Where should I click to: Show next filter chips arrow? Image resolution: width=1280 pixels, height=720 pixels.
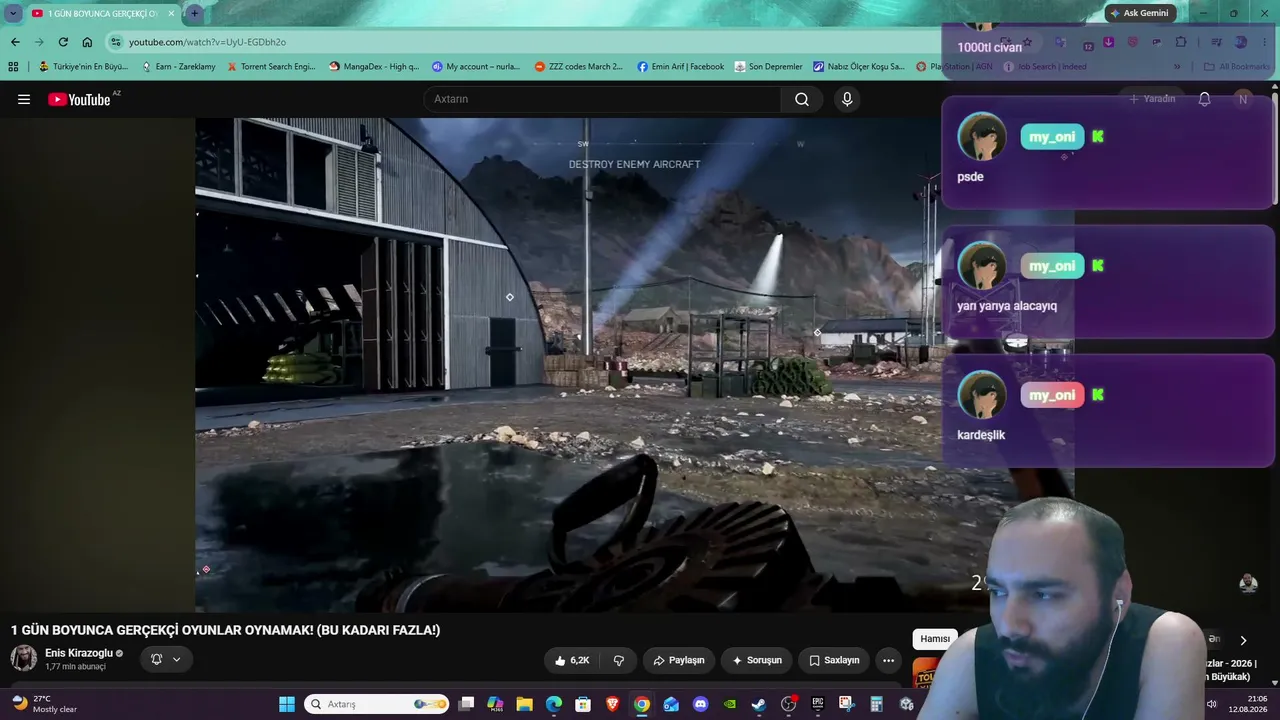(1243, 640)
